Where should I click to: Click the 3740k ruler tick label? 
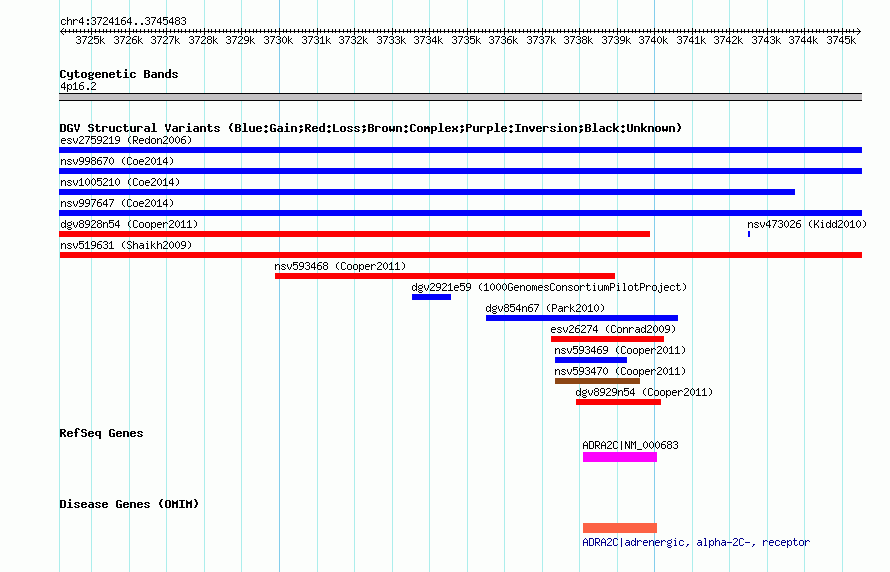tap(653, 40)
